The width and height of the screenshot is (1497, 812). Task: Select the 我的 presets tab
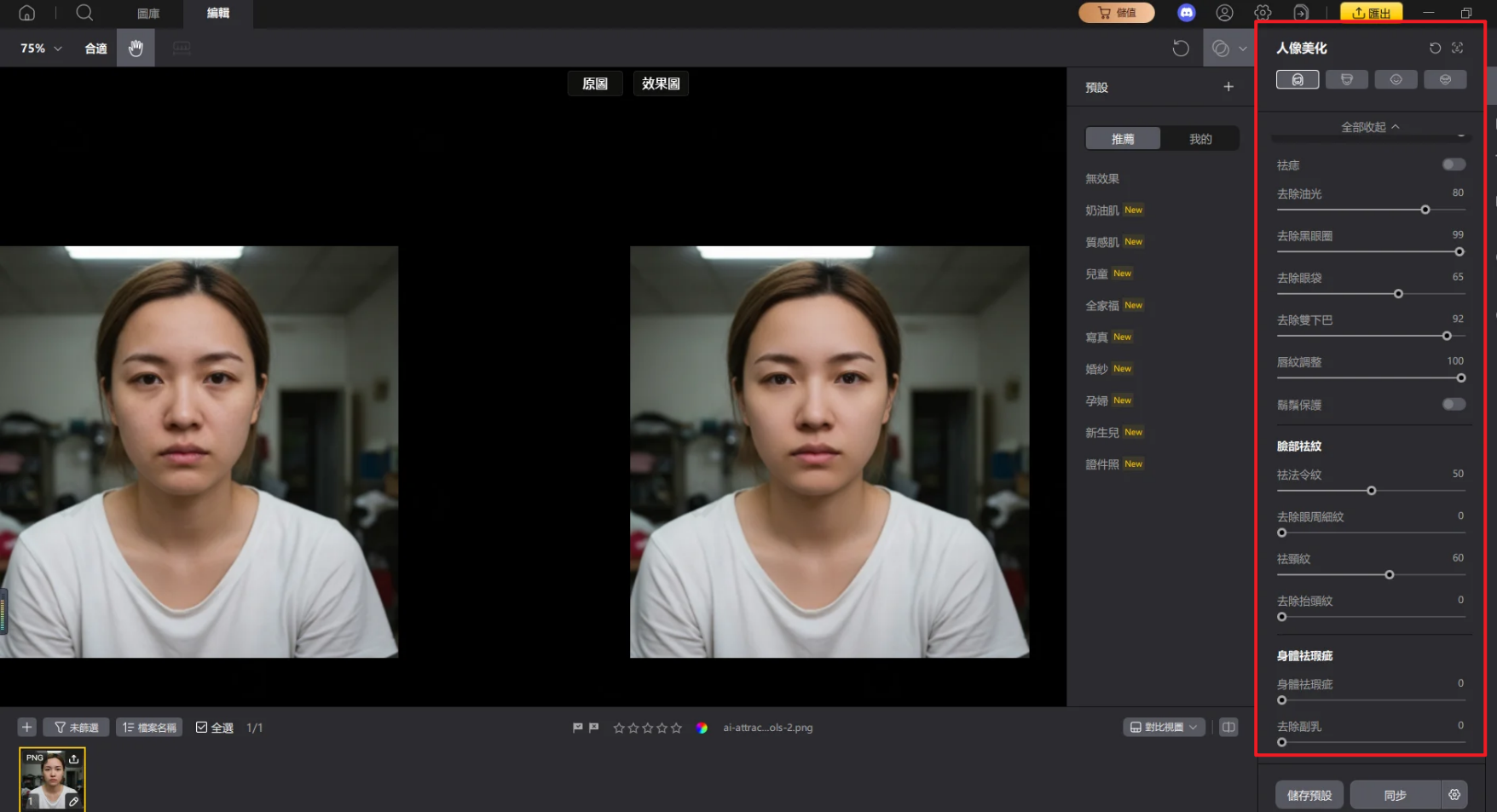[x=1199, y=138]
